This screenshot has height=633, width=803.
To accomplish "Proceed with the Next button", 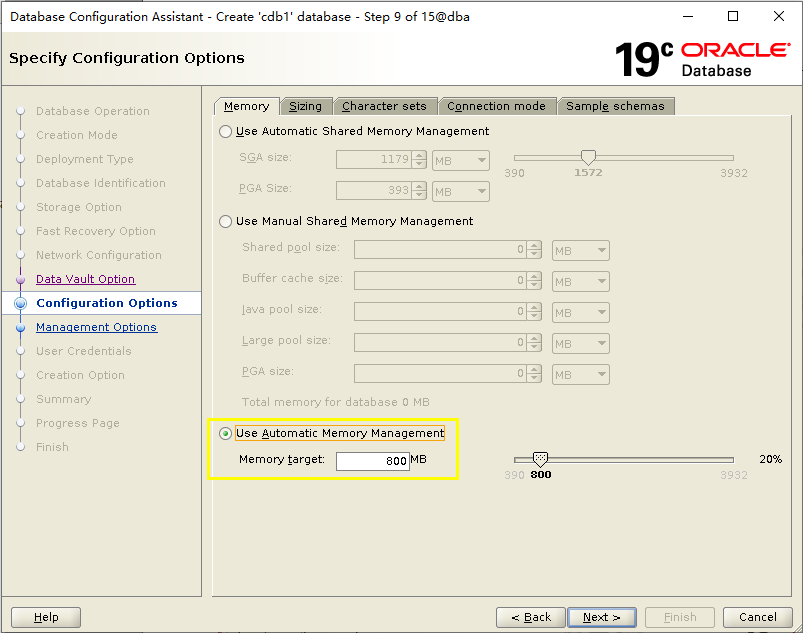I will [x=602, y=617].
